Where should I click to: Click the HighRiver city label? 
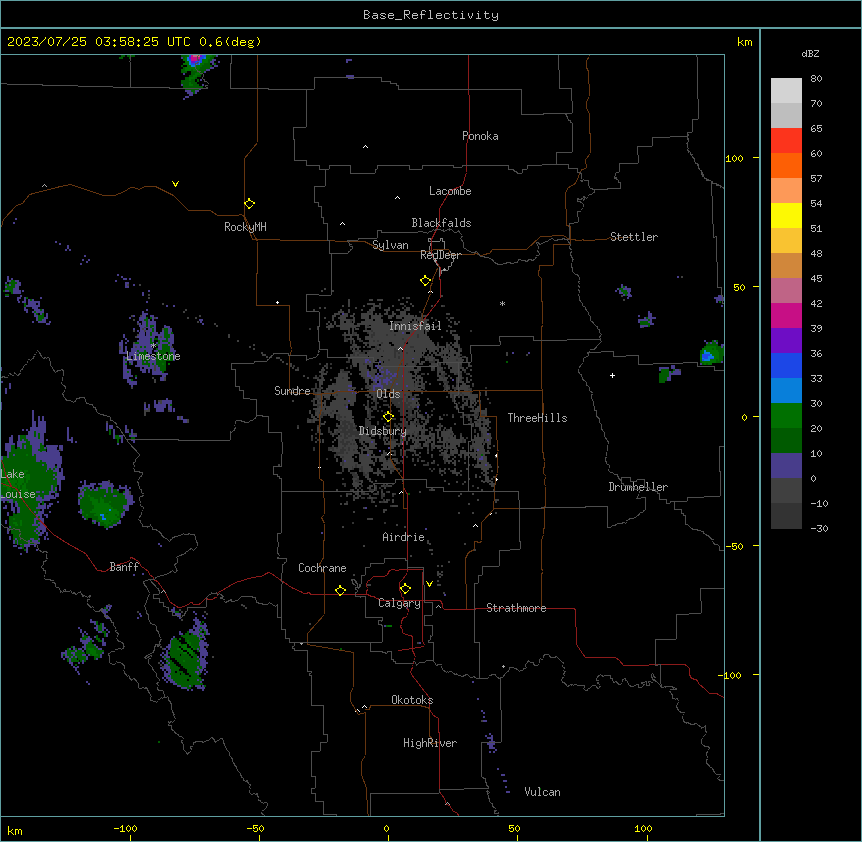click(x=430, y=743)
